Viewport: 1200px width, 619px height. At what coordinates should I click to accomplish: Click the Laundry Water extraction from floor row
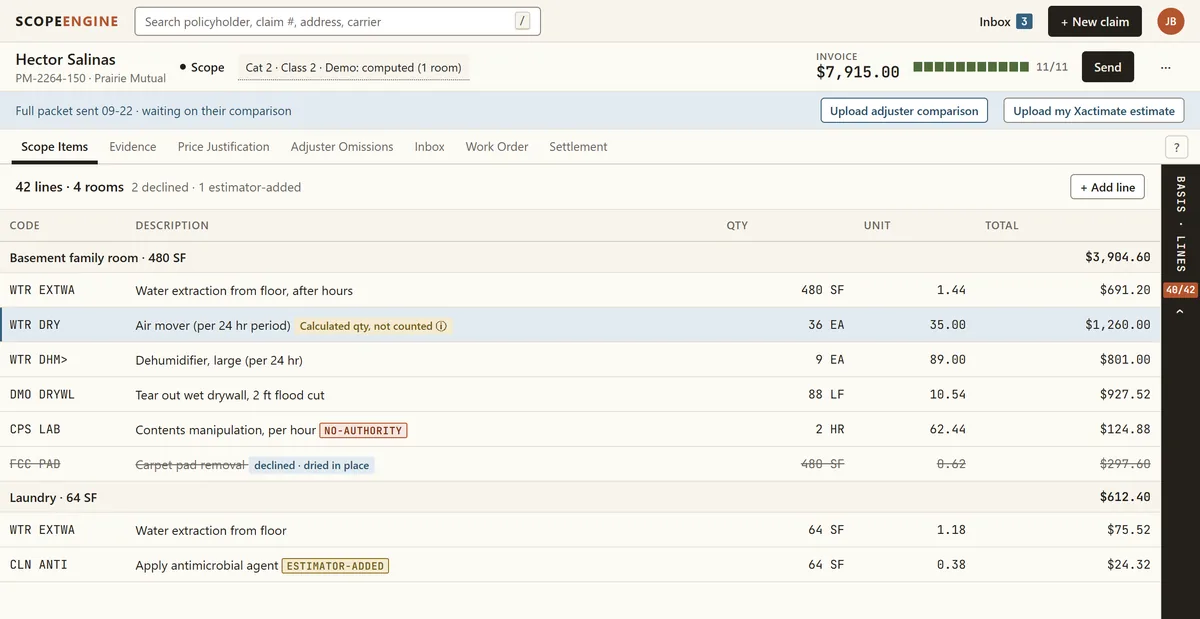pyautogui.click(x=580, y=530)
